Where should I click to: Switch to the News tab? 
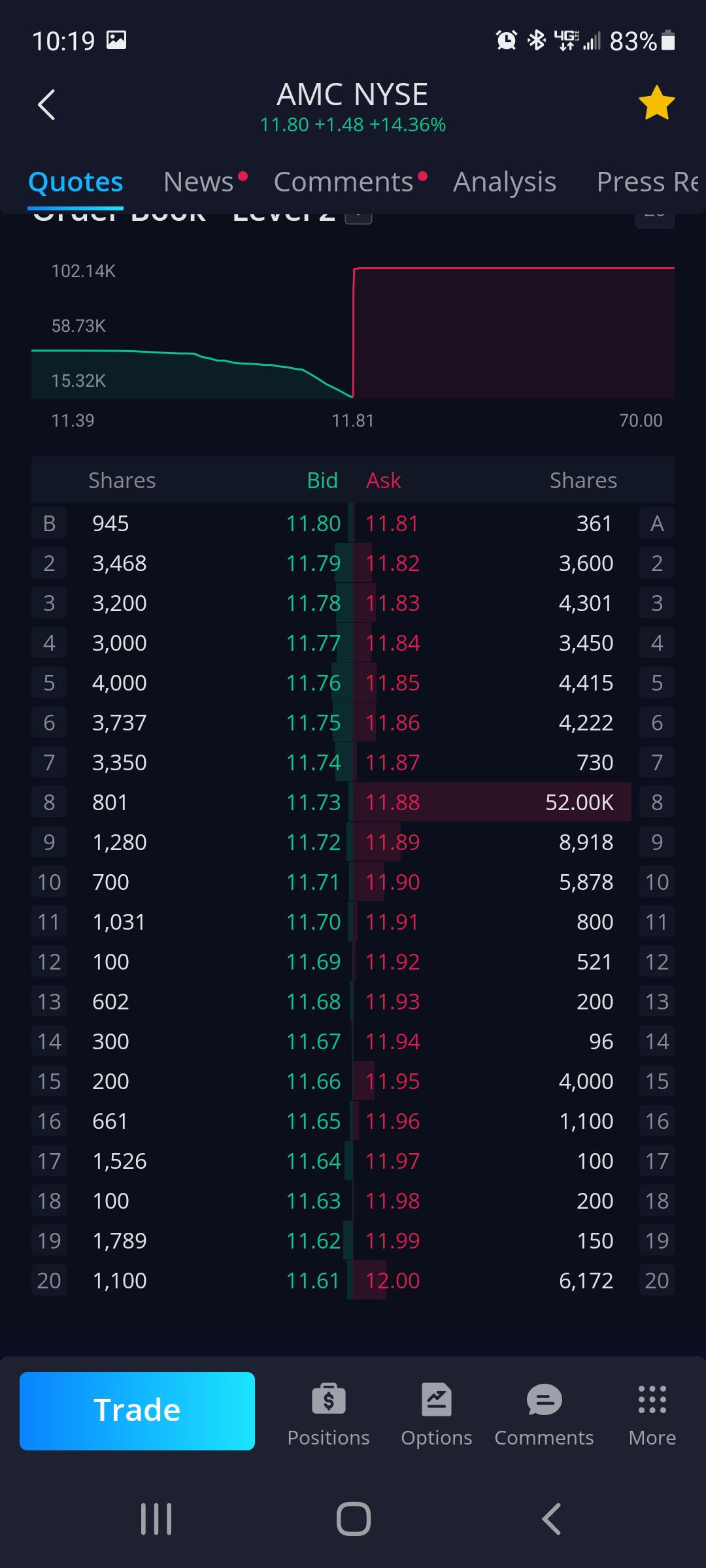tap(198, 182)
